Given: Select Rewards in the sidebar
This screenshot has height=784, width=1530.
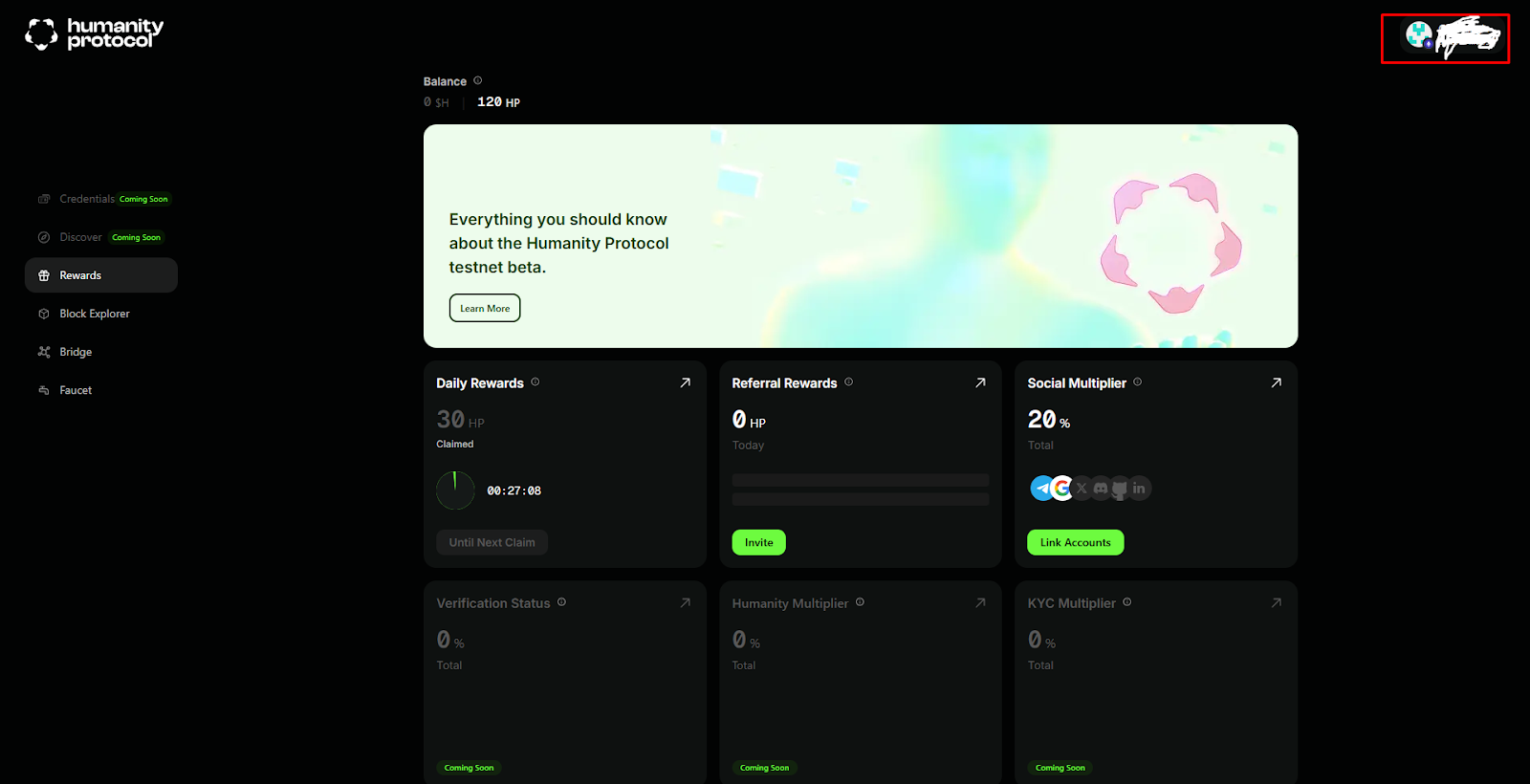Looking at the screenshot, I should point(101,275).
